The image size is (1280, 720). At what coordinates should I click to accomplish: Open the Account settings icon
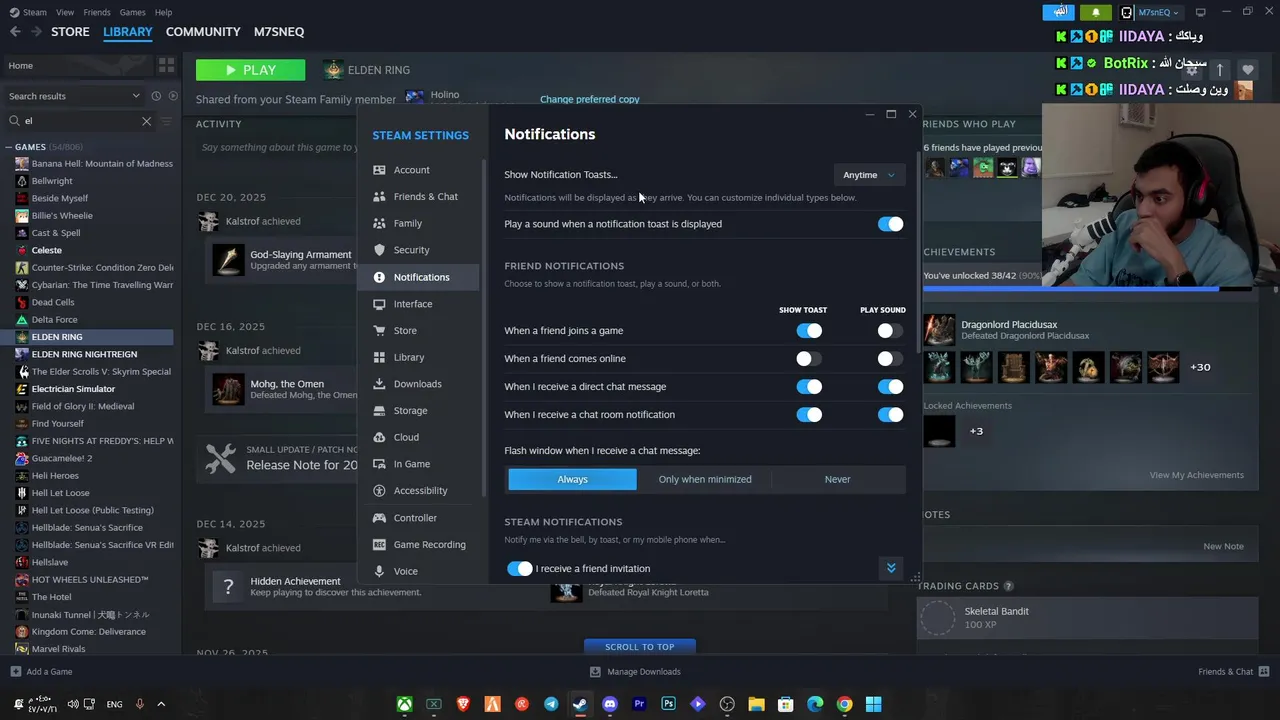tap(379, 170)
